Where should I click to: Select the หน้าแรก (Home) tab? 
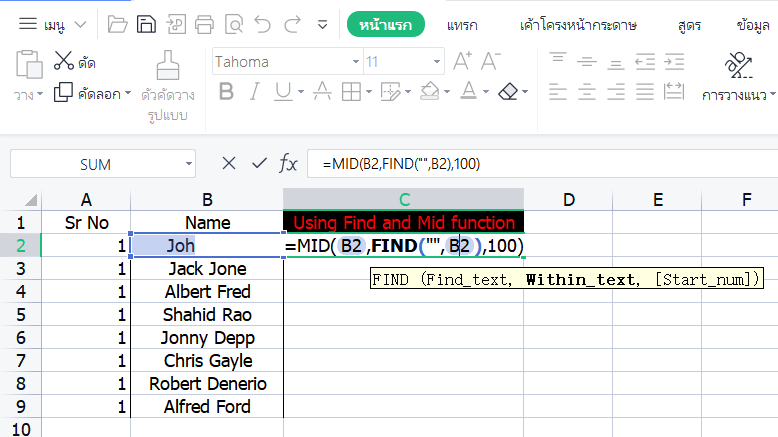(386, 24)
